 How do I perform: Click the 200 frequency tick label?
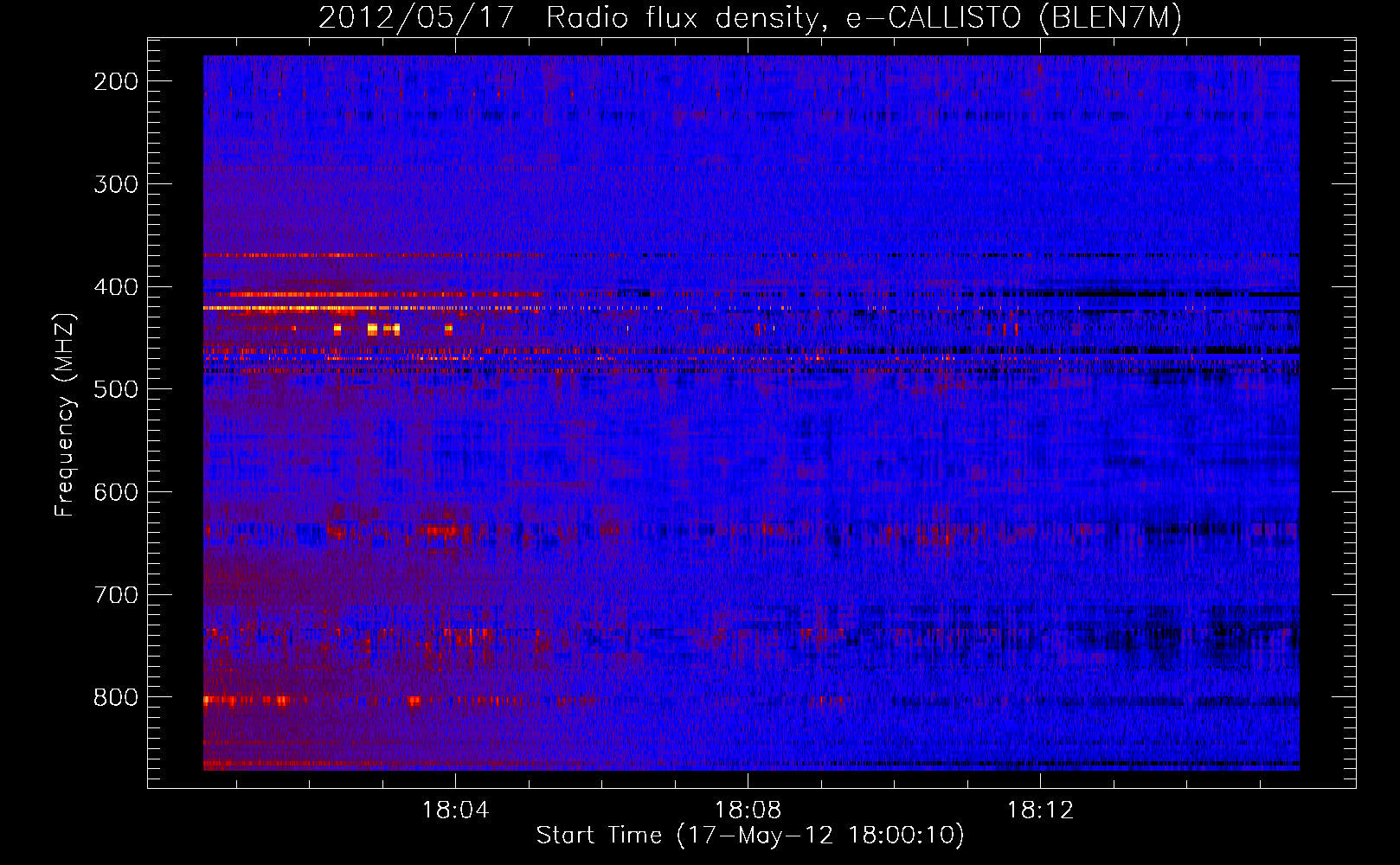(116, 81)
